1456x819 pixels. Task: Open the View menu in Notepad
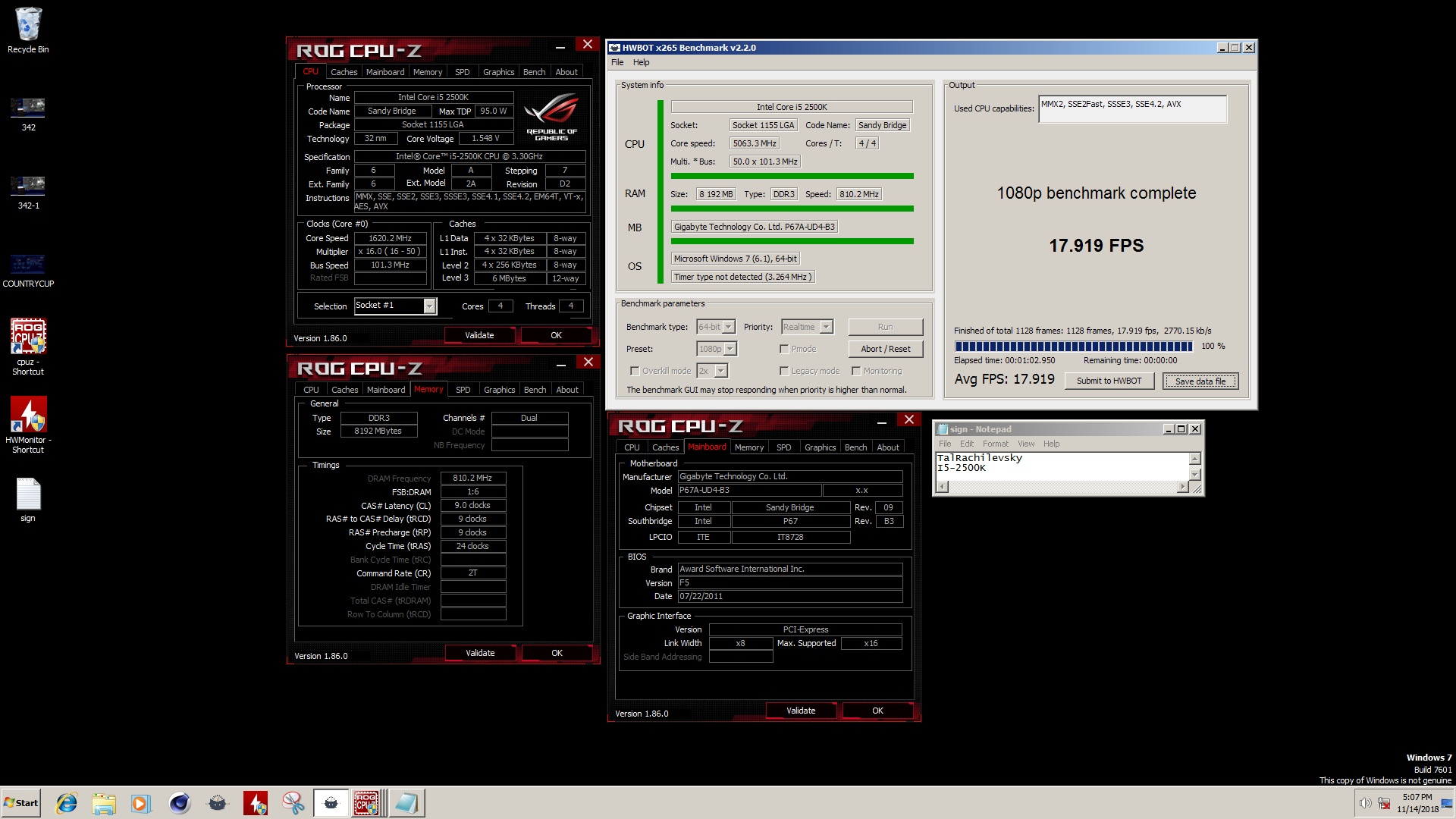pos(1026,444)
